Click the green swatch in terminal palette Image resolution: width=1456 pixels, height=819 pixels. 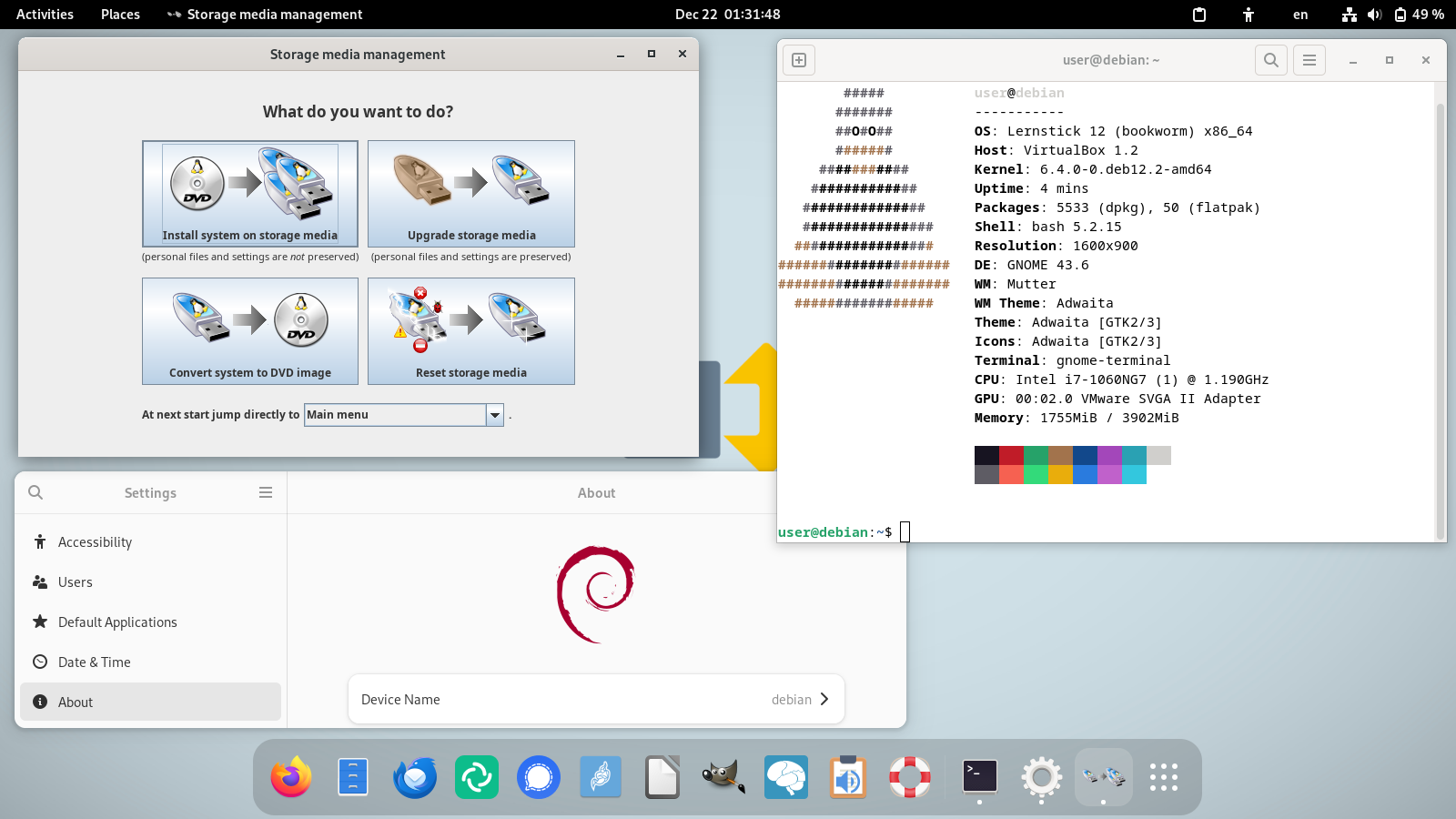1036,455
